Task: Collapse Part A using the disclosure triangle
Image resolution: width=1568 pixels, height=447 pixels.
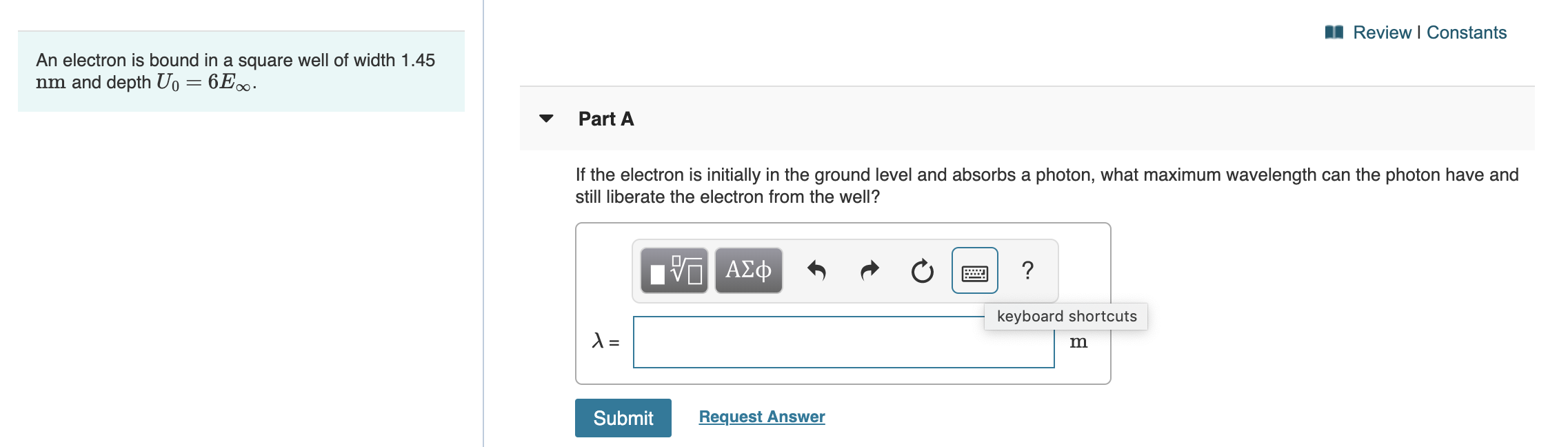Action: 545,119
